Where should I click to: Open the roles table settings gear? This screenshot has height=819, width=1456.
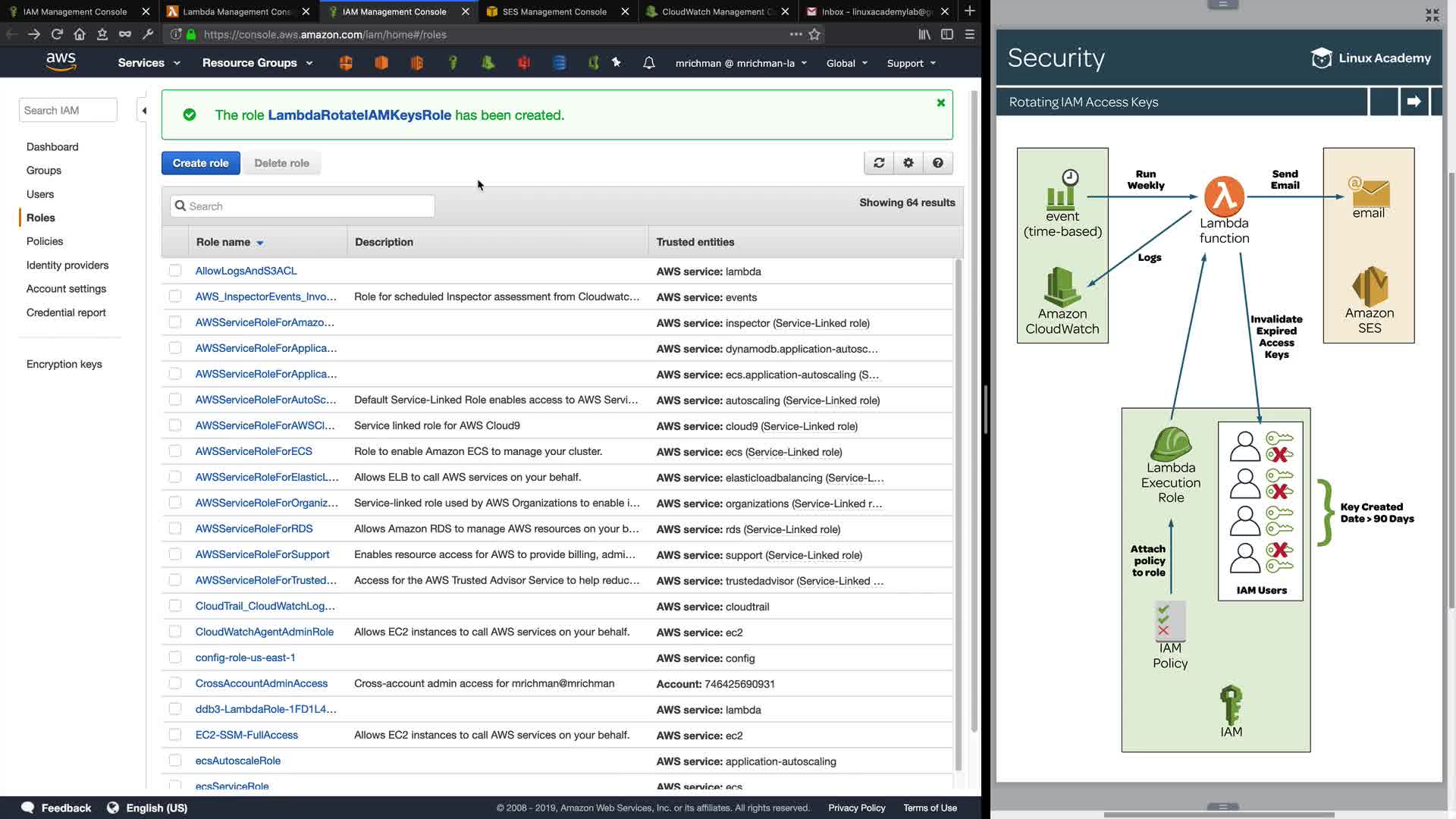(908, 163)
